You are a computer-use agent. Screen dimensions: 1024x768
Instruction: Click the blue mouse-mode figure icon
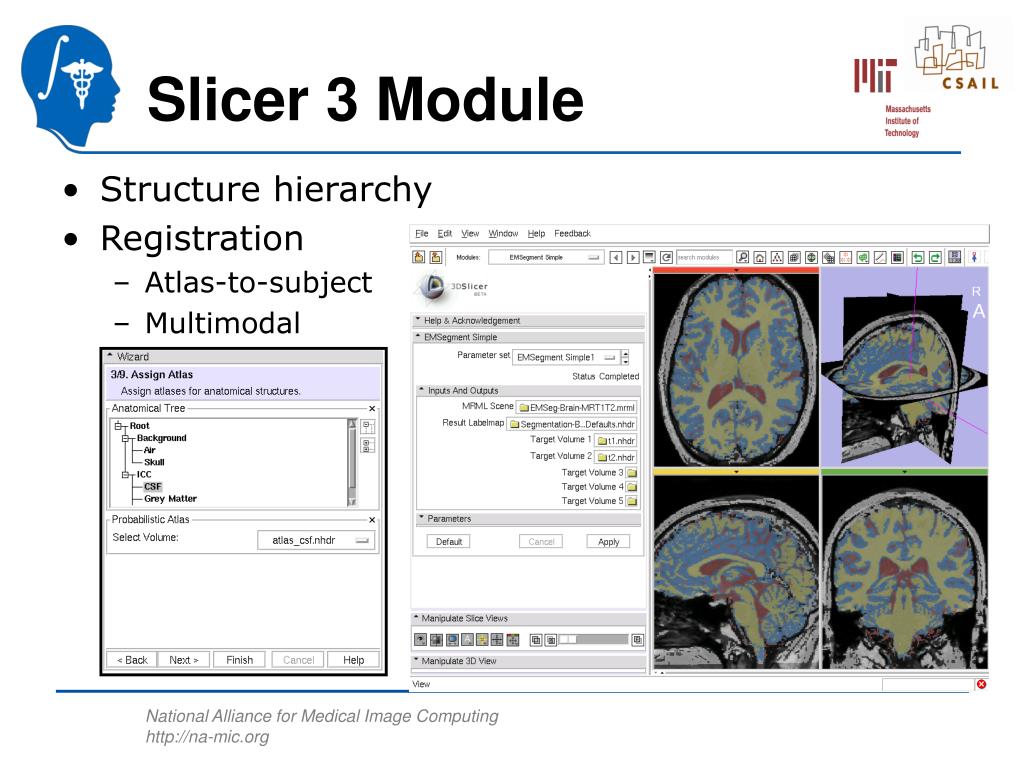pyautogui.click(x=974, y=257)
